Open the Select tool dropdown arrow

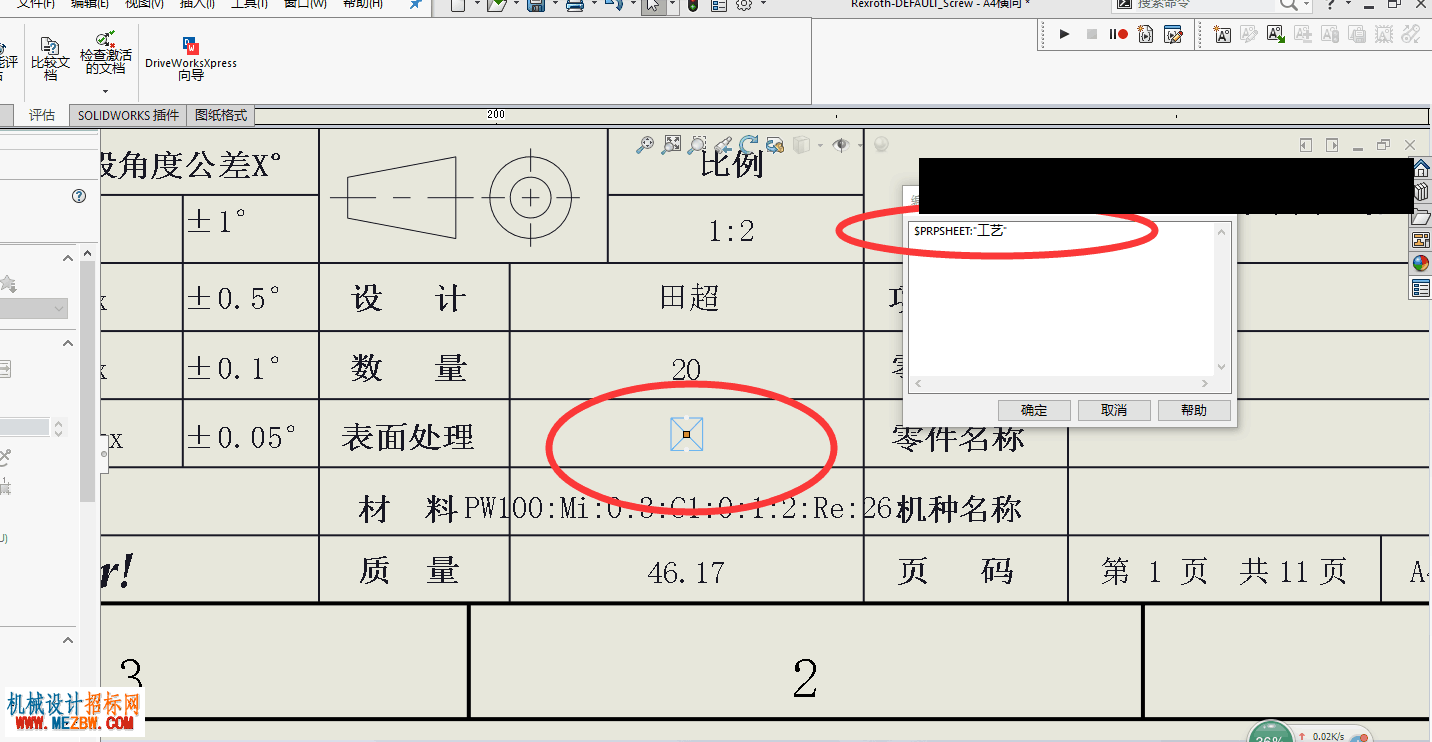pos(670,5)
